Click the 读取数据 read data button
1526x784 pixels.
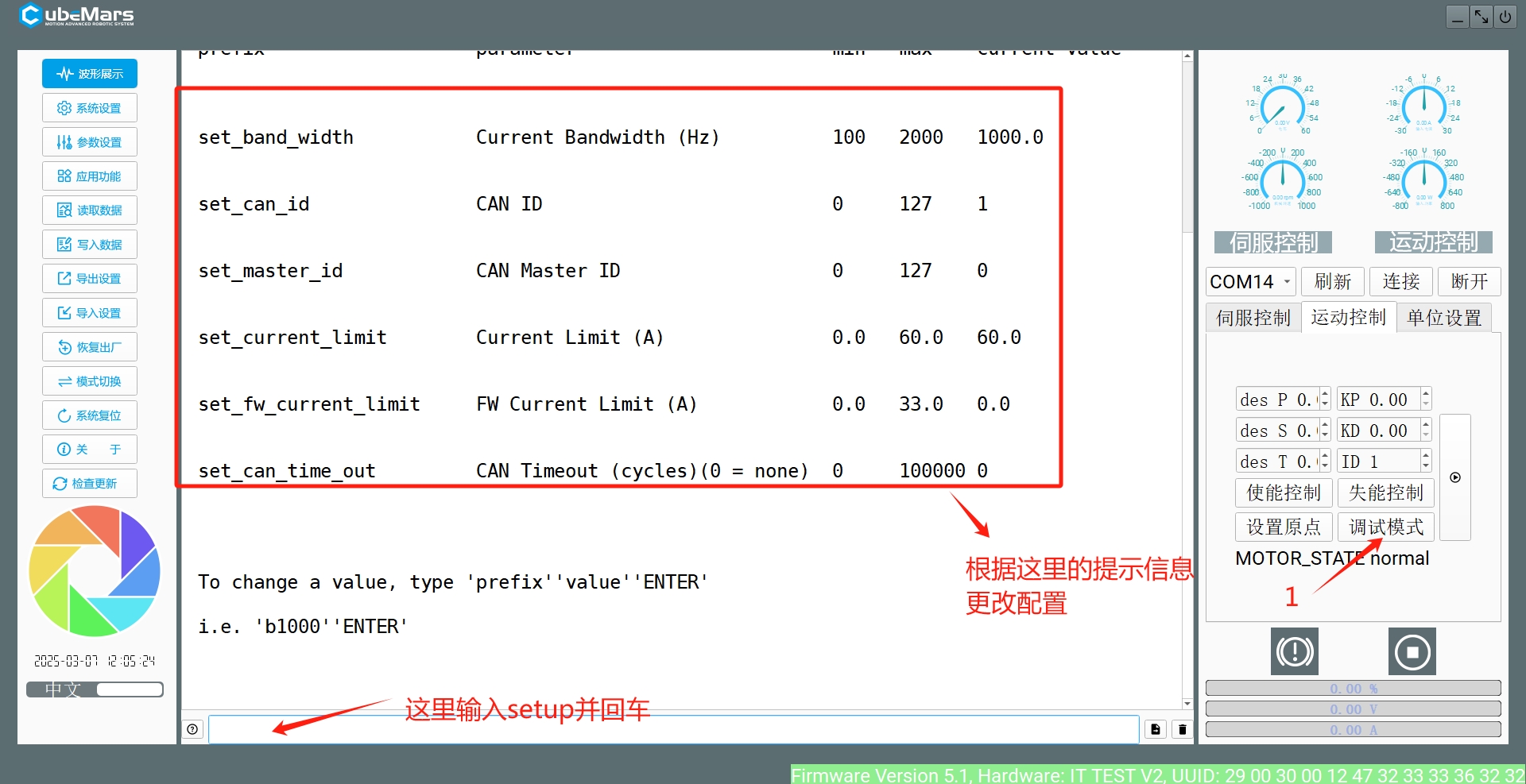90,210
